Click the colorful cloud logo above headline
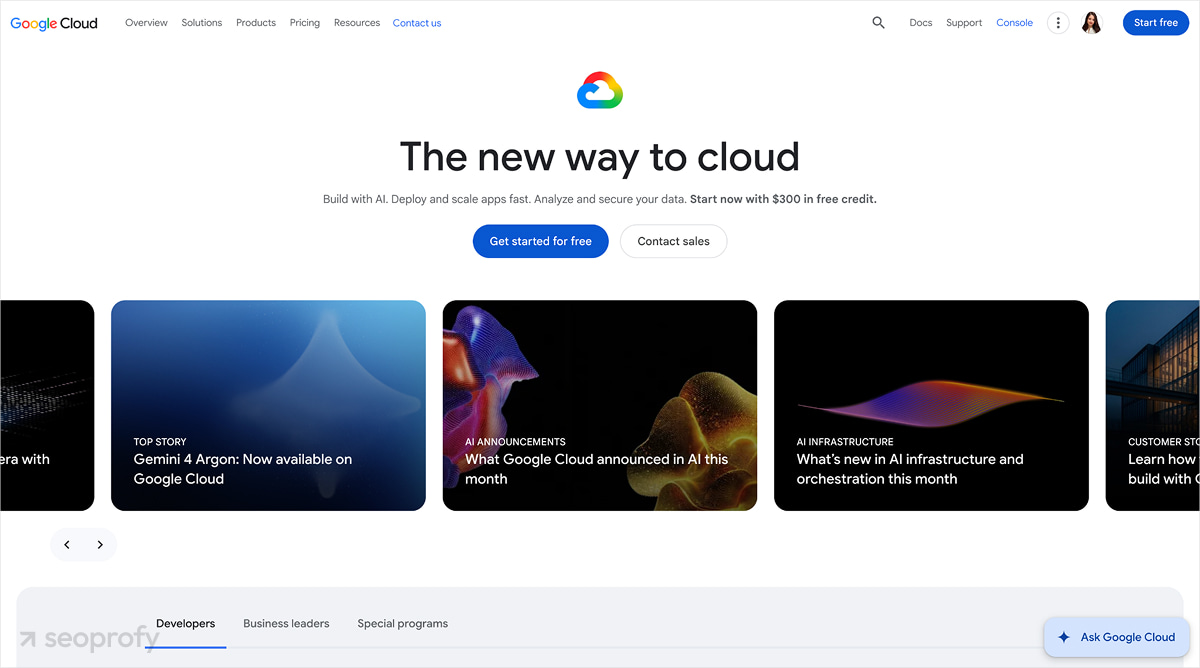This screenshot has height=668, width=1200. coord(600,90)
